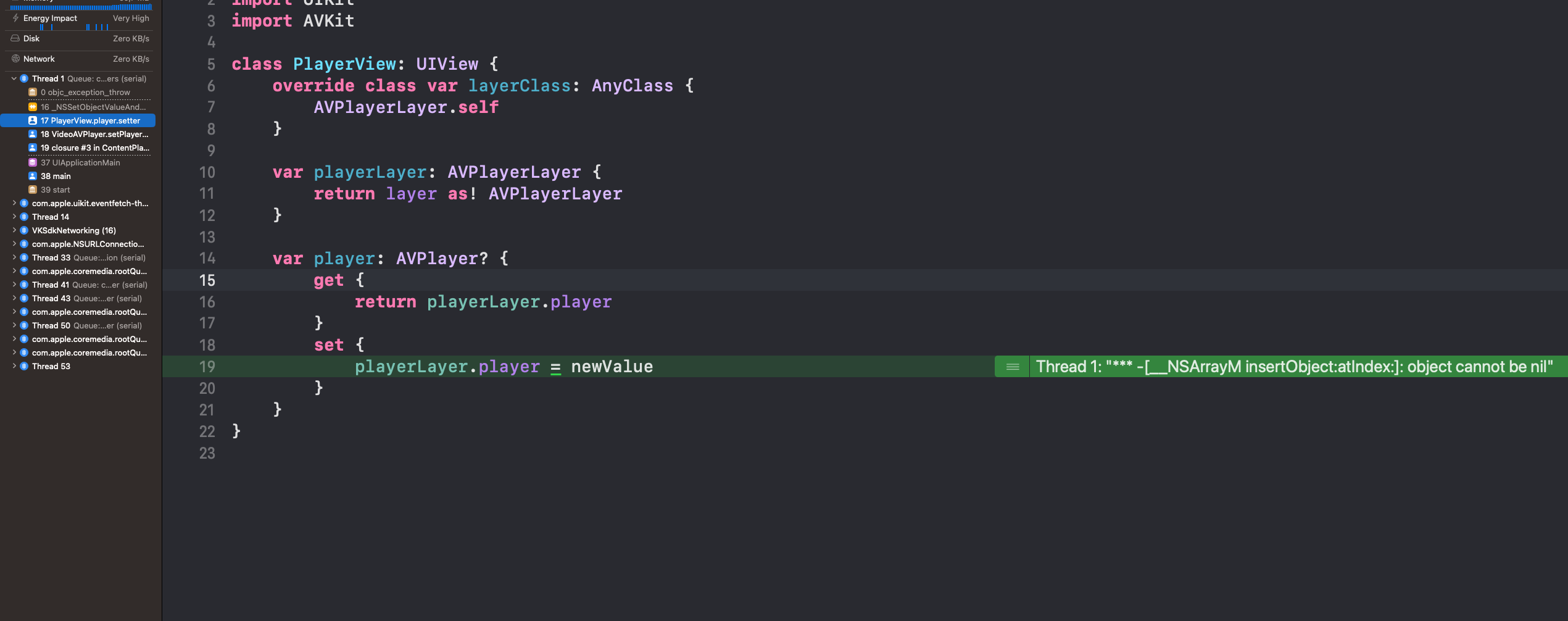
Task: Select frame 16 _NSSetObjectValueAnd…
Action: point(78,107)
